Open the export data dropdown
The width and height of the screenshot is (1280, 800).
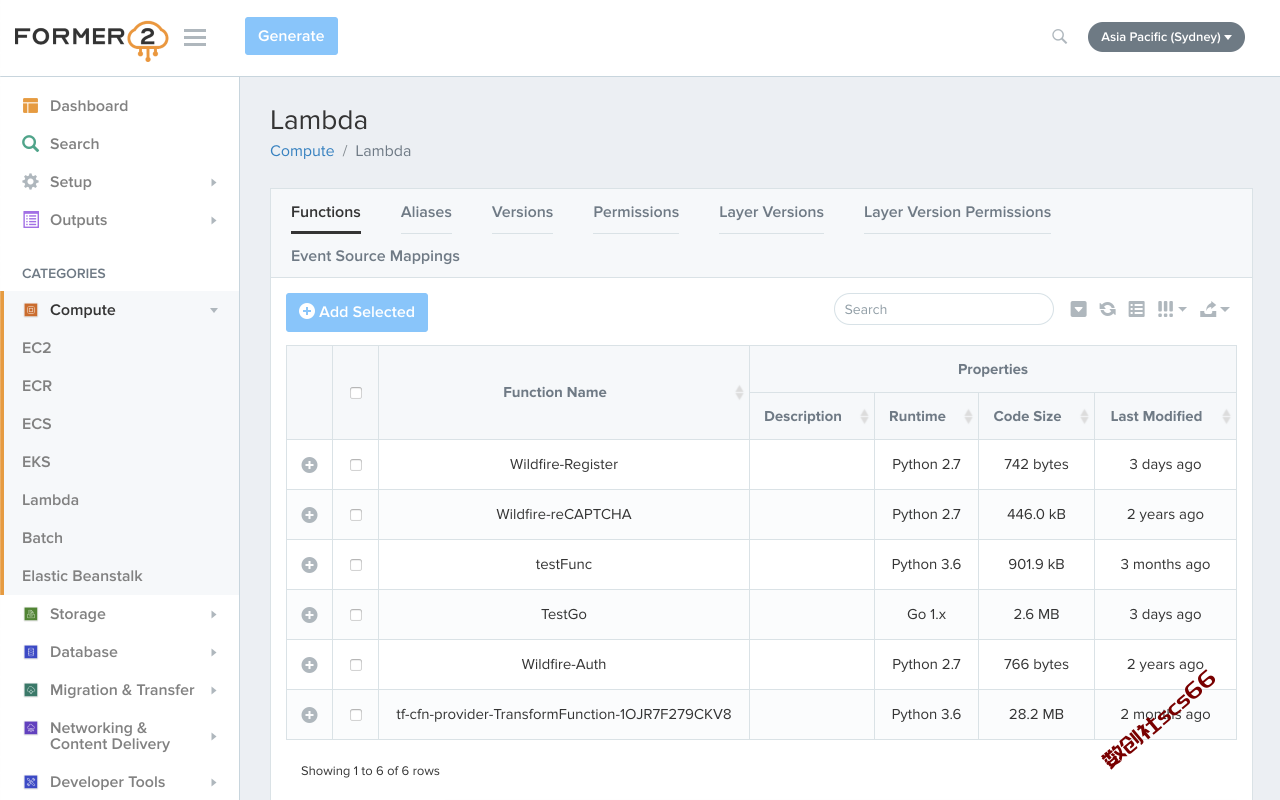[1214, 309]
